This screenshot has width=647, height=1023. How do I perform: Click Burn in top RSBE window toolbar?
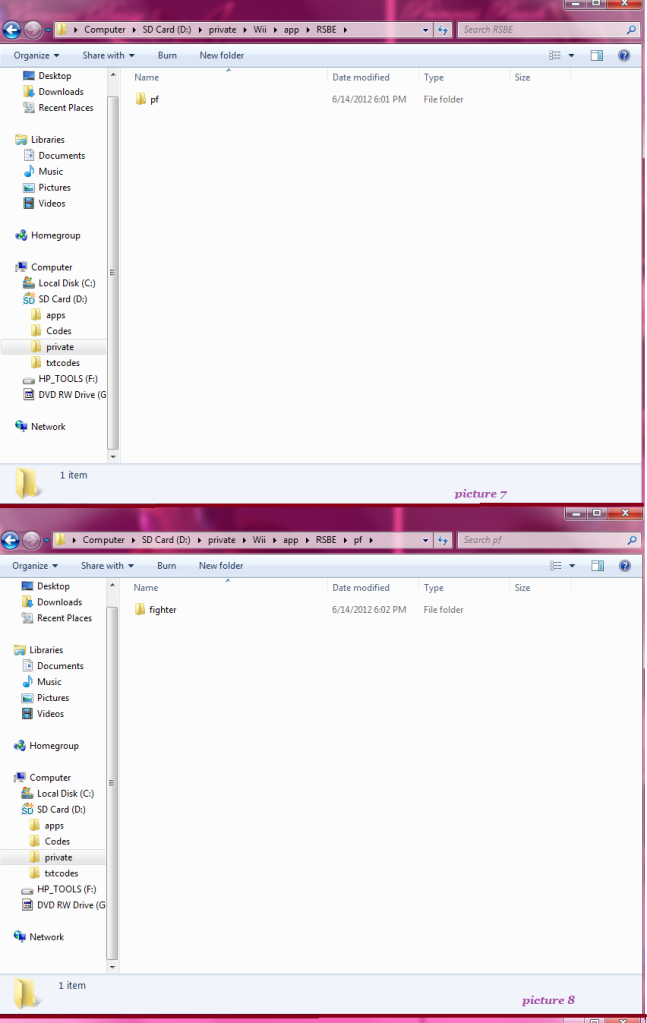point(167,55)
